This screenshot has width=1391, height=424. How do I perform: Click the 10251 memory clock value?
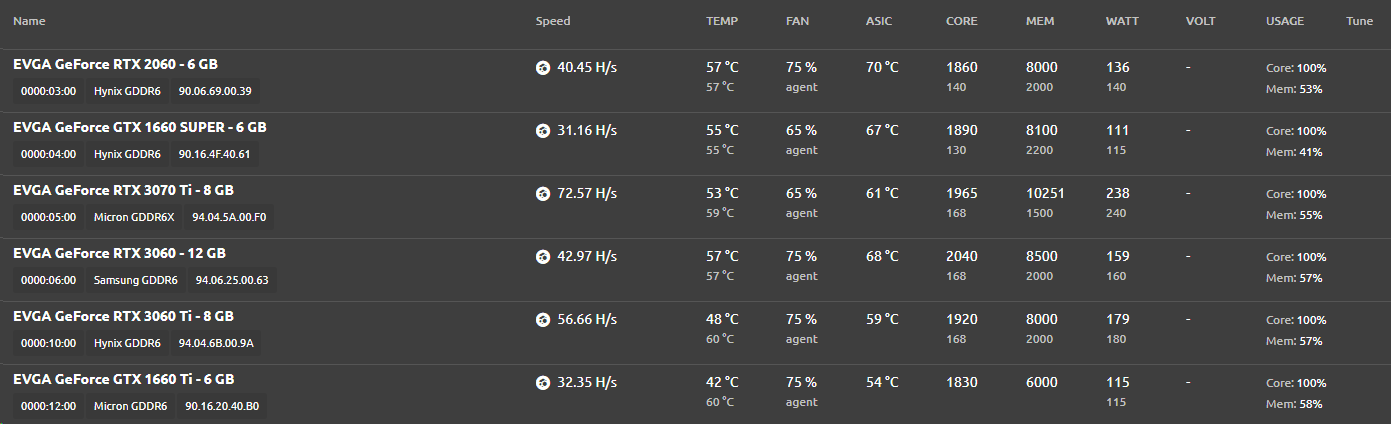point(1045,194)
